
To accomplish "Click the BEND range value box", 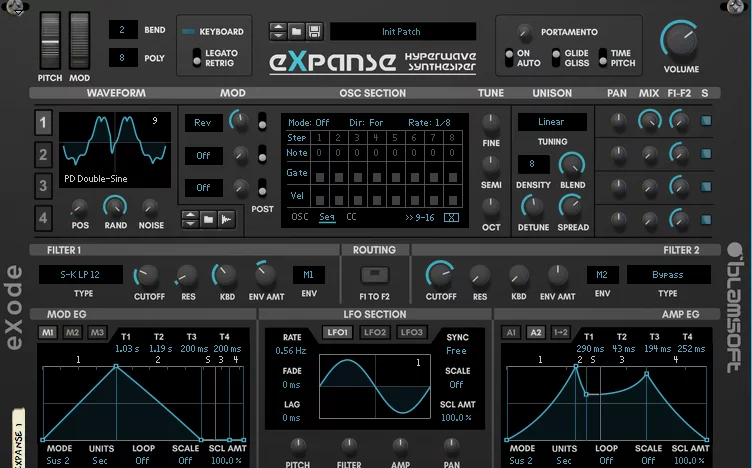I will click(123, 30).
